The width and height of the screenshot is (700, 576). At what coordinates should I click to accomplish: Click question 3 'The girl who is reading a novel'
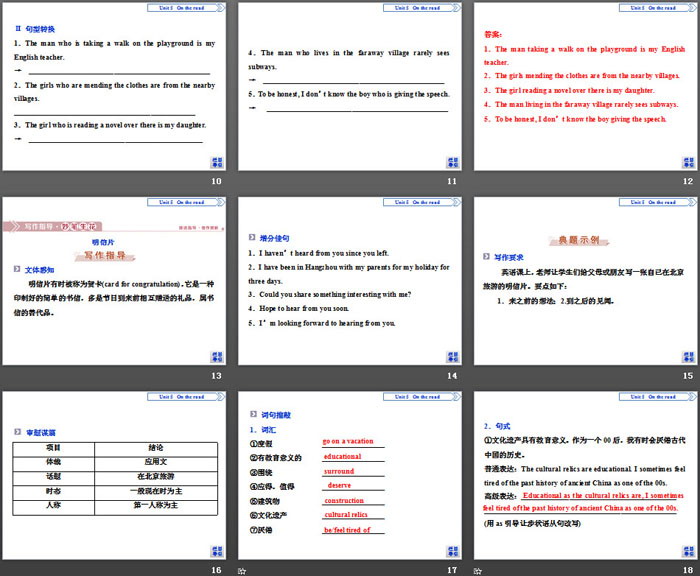110,125
